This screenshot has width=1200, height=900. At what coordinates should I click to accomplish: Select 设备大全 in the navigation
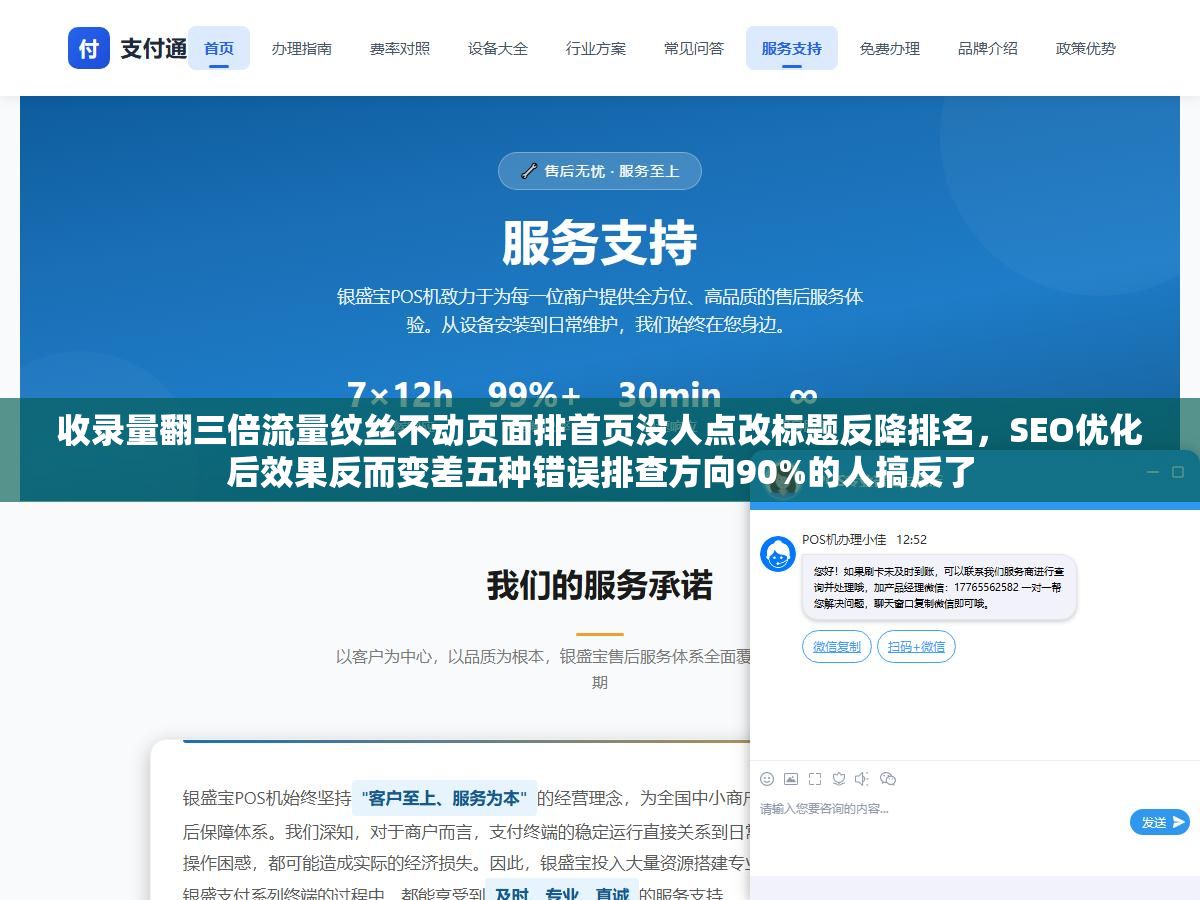(497, 48)
